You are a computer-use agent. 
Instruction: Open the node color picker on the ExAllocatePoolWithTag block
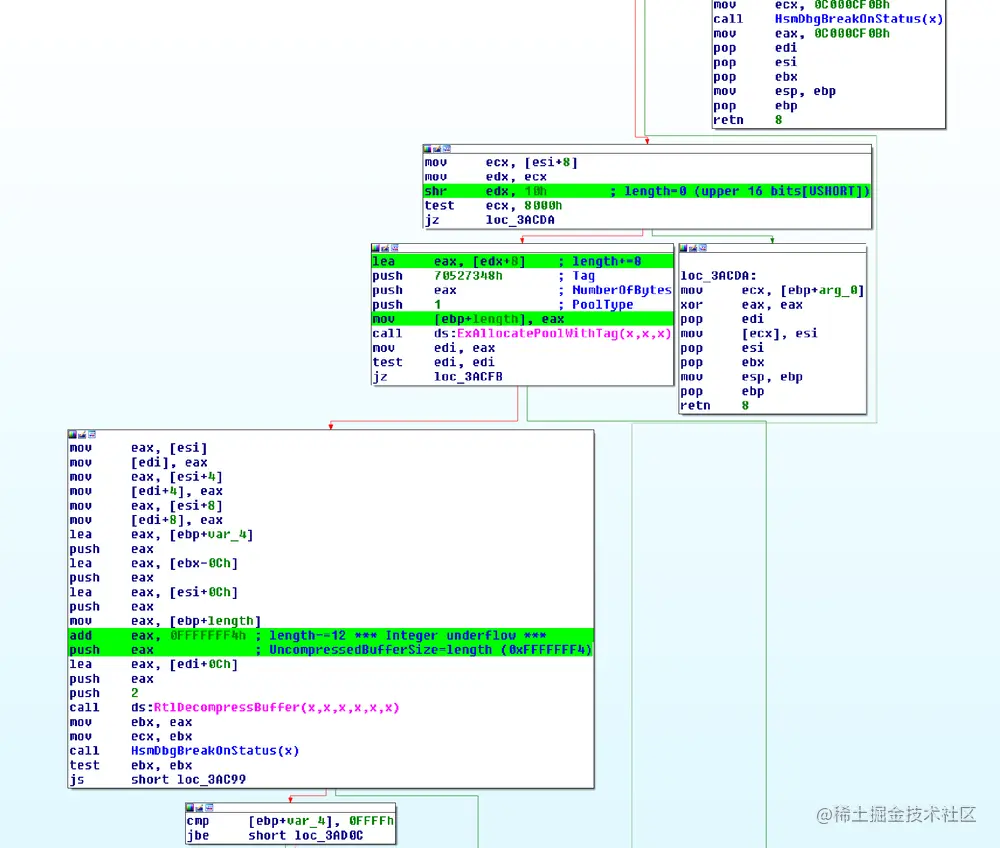374,248
